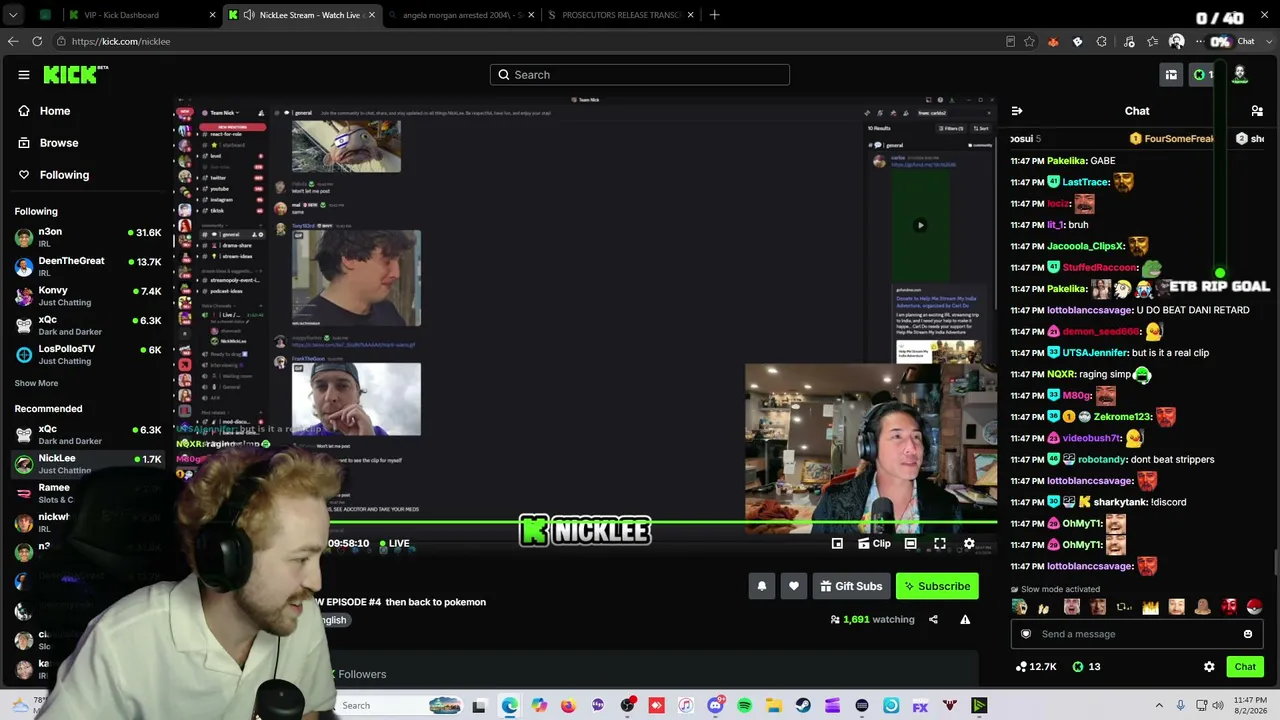Open File Explorer from the taskbar
The height and width of the screenshot is (720, 1280).
click(773, 706)
